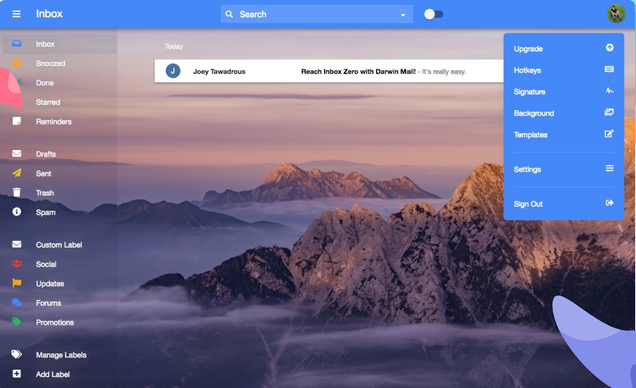Toggle the switch next to search bar
636x388 pixels.
(433, 14)
